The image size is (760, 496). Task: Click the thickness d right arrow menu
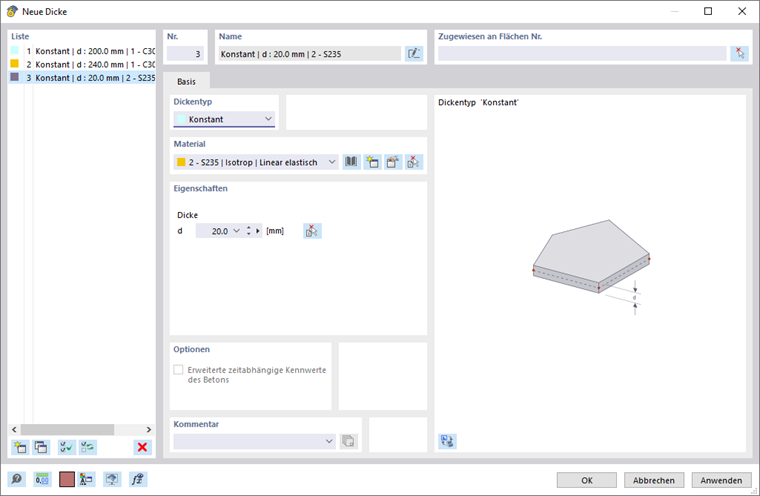pos(258,231)
